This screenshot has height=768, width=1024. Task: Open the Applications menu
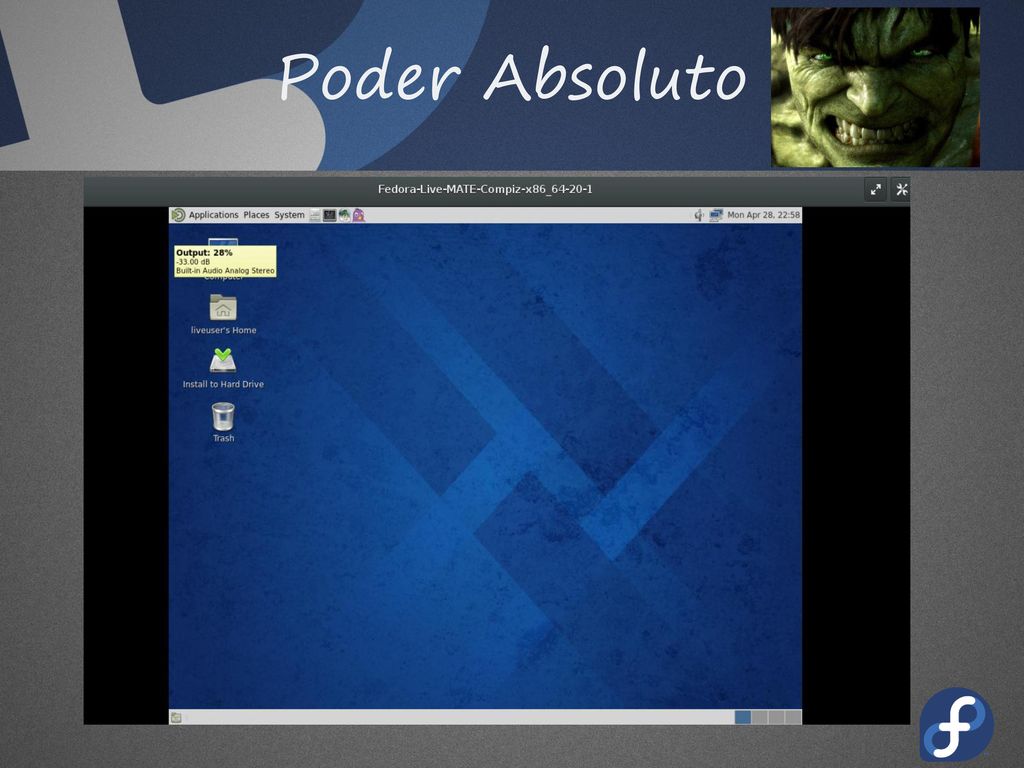click(x=213, y=215)
